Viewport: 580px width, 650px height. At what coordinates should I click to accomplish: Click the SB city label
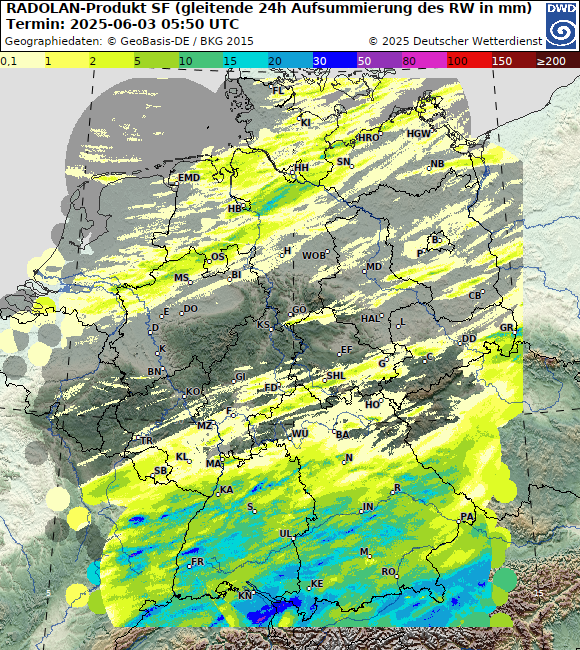[x=160, y=471]
